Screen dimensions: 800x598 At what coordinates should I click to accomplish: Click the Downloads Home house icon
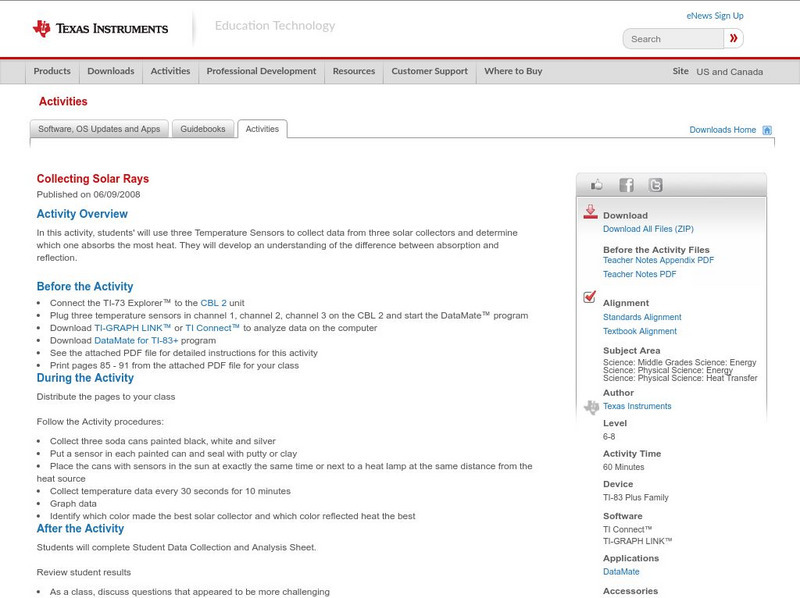pos(765,129)
